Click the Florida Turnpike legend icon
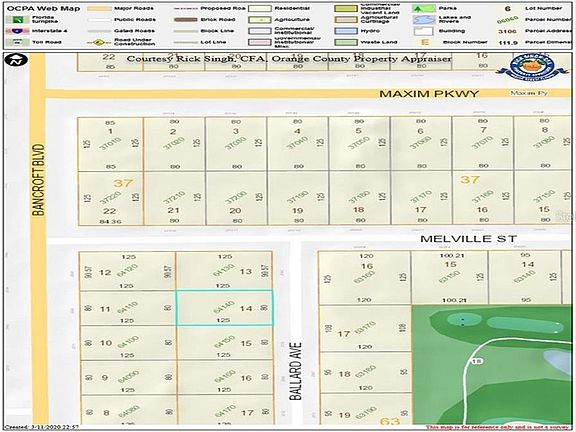Image resolution: width=576 pixels, height=432 pixels. (18, 19)
